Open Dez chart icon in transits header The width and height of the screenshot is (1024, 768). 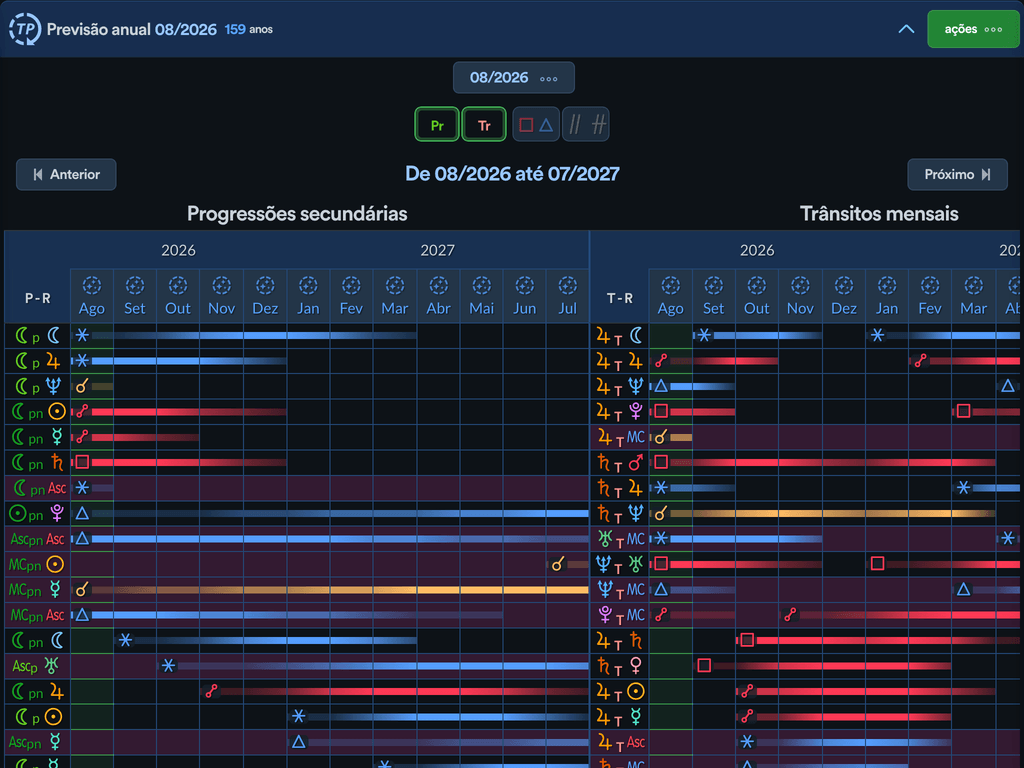[844, 285]
